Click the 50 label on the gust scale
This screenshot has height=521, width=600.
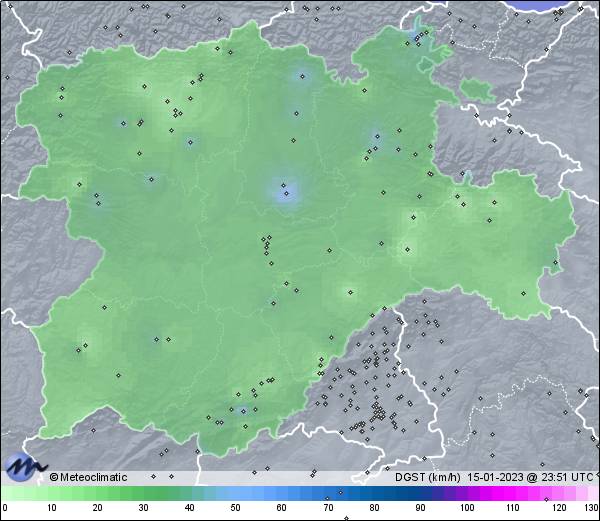coord(235,508)
